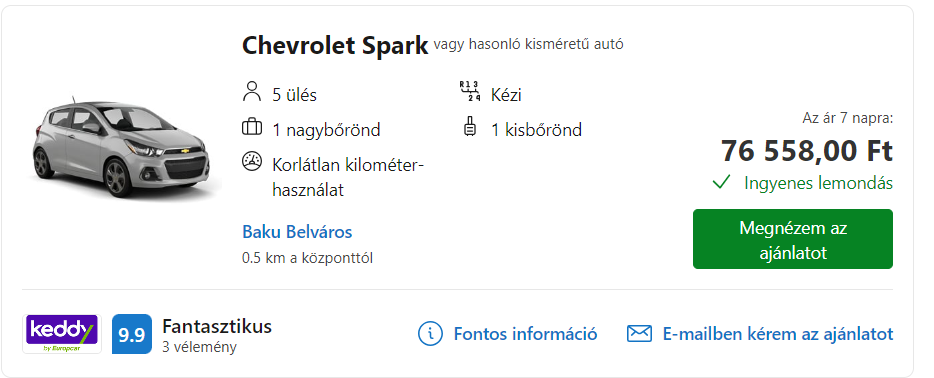Click the 3 vélemény review count
934x378 pixels.
pyautogui.click(x=199, y=347)
